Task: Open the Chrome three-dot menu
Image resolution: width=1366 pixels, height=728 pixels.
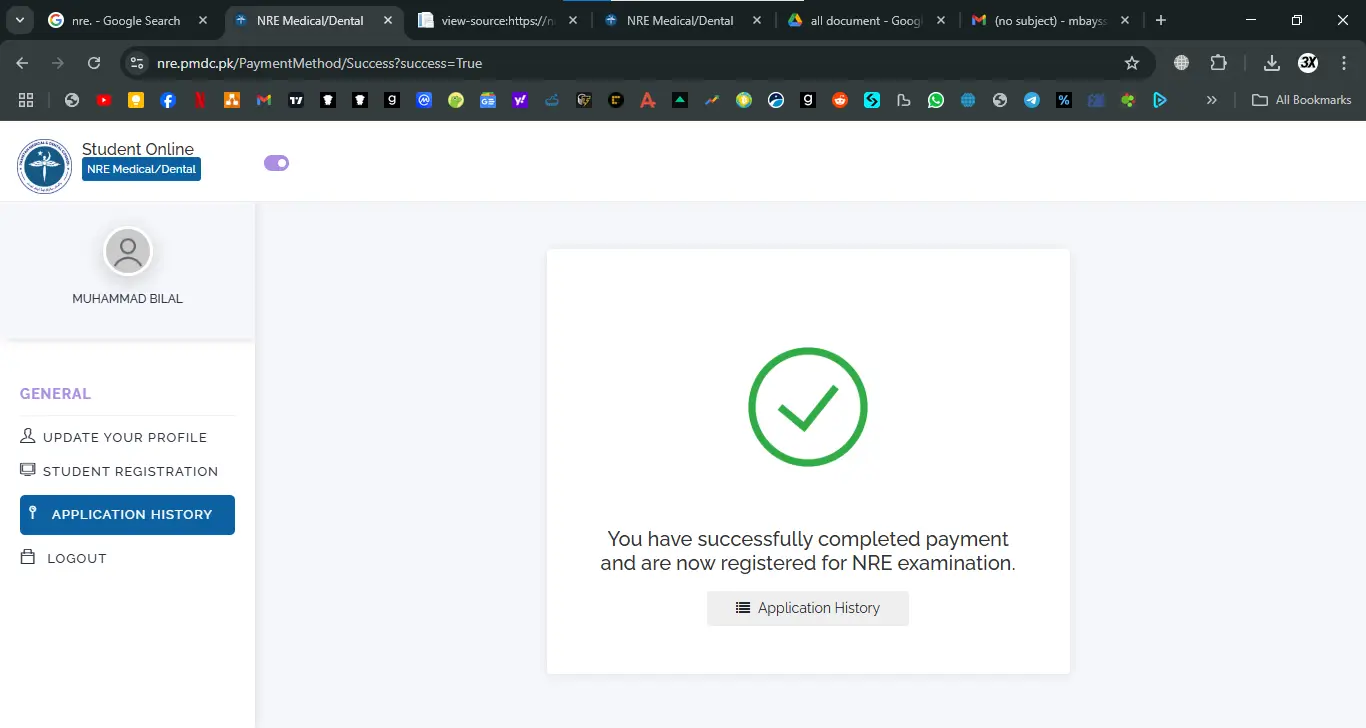Action: (x=1344, y=62)
